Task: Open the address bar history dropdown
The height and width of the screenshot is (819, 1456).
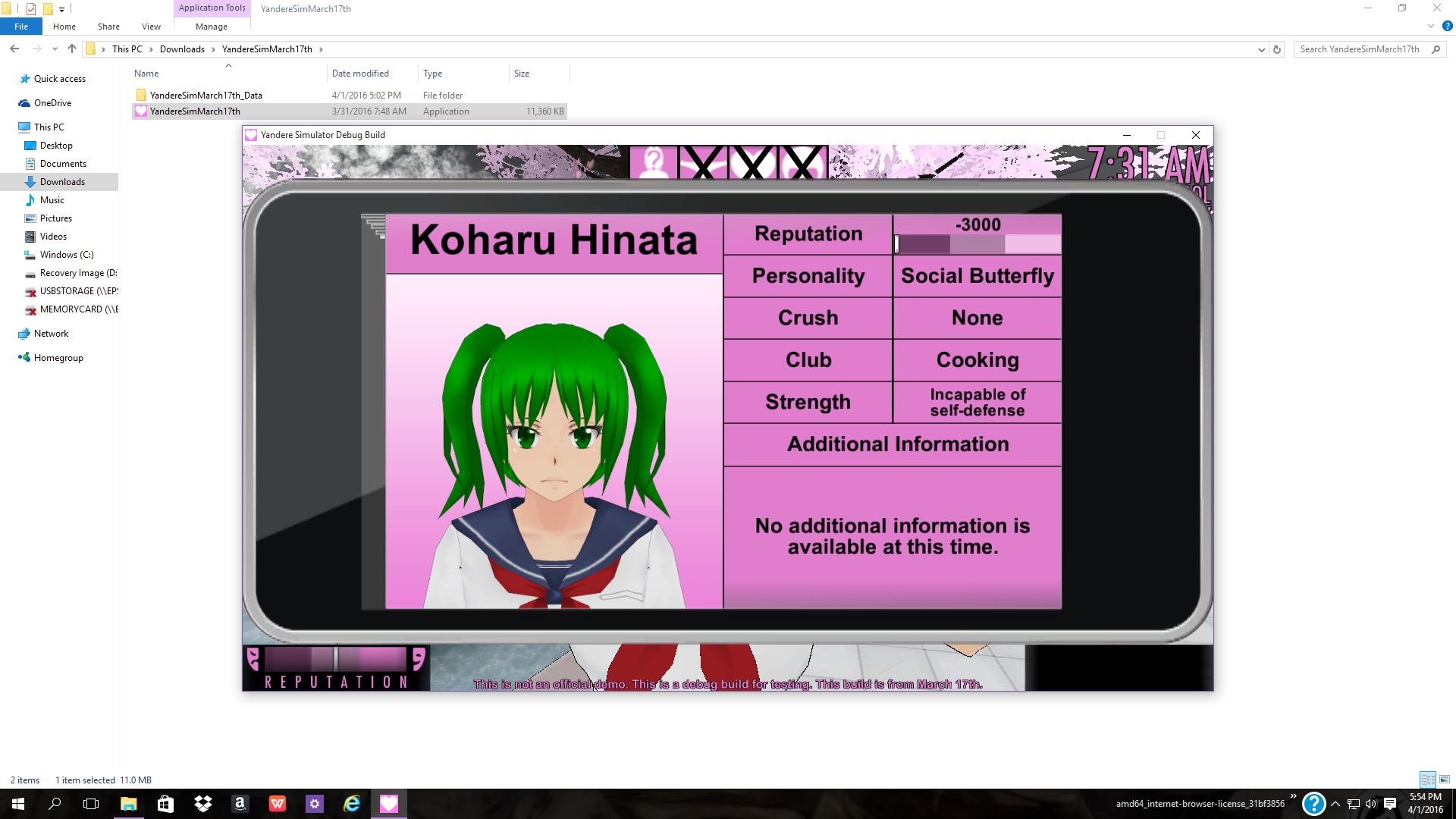Action: click(x=1261, y=49)
